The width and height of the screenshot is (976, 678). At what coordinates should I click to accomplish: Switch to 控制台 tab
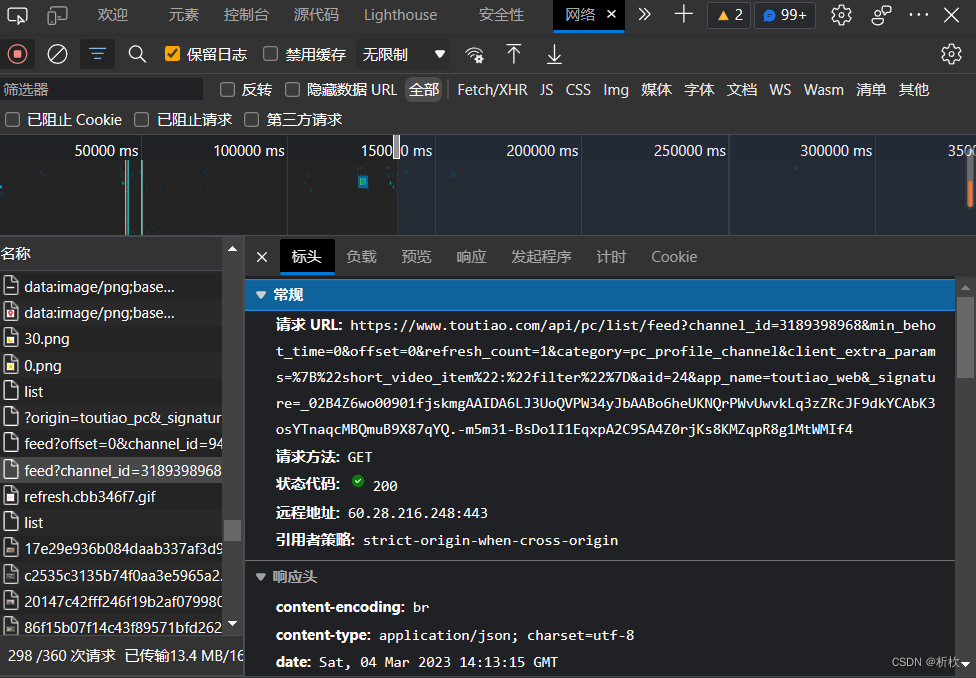(x=246, y=15)
